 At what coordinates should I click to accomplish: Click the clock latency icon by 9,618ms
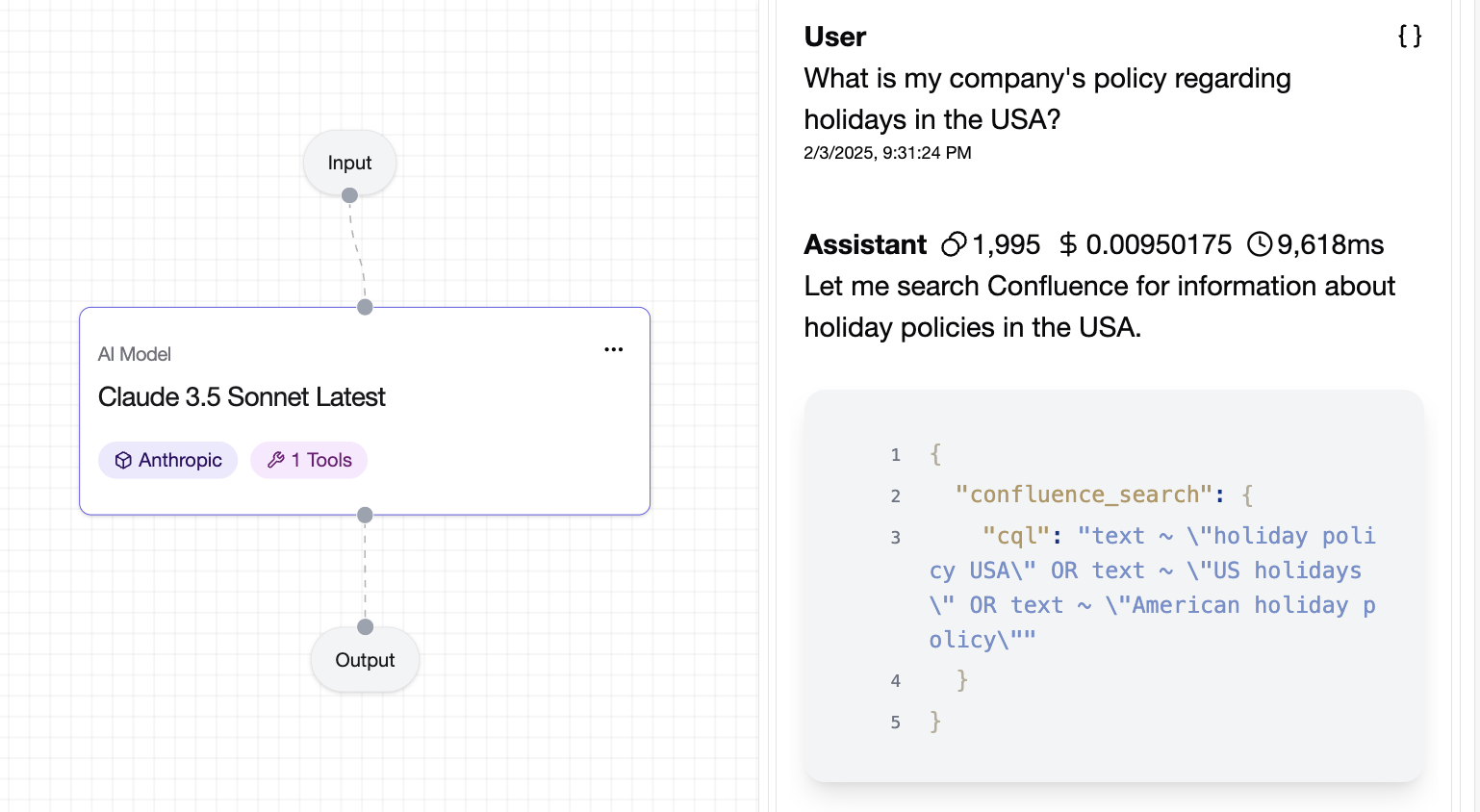pos(1260,244)
